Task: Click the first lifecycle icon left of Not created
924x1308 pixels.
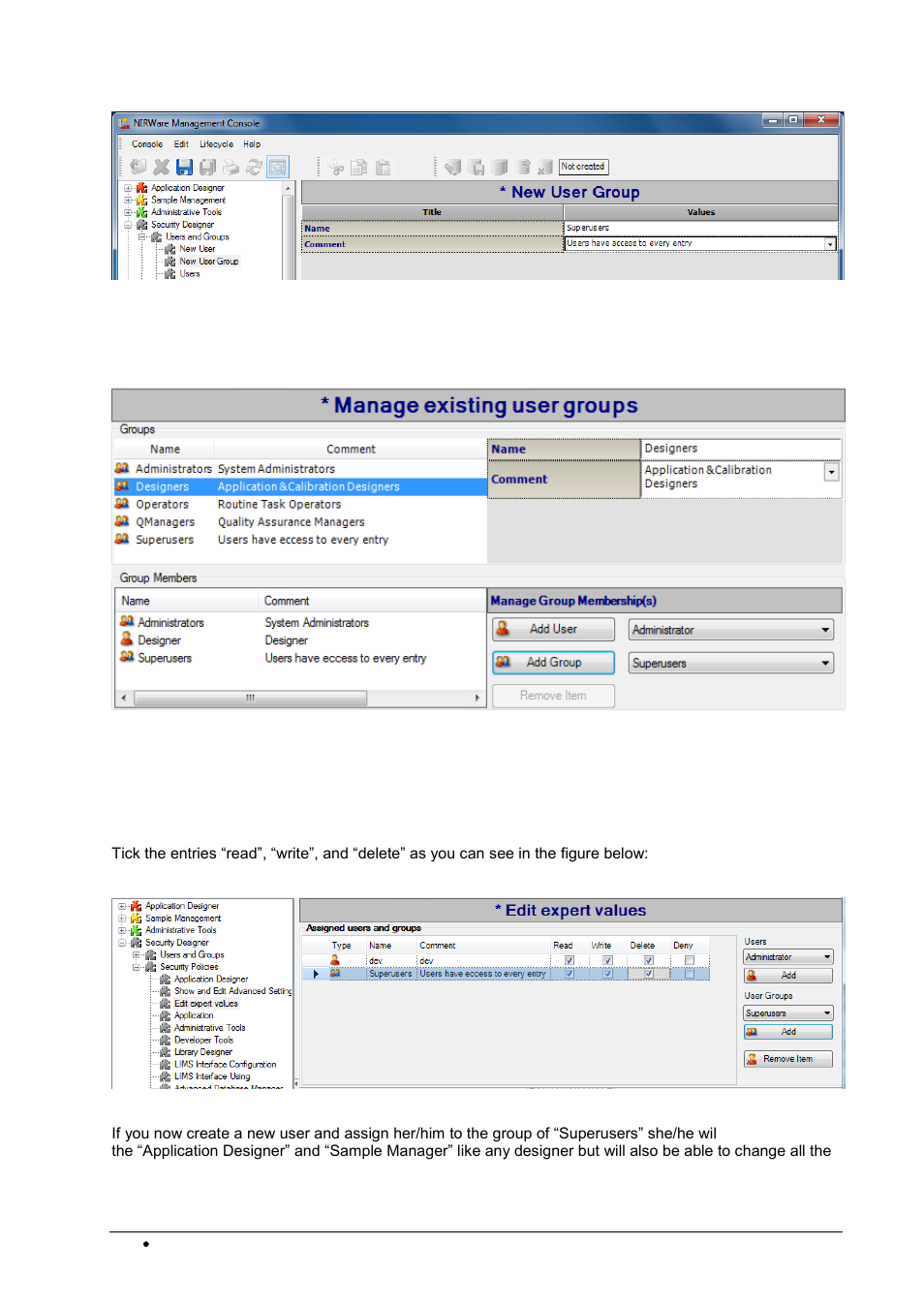Action: pyautogui.click(x=452, y=168)
